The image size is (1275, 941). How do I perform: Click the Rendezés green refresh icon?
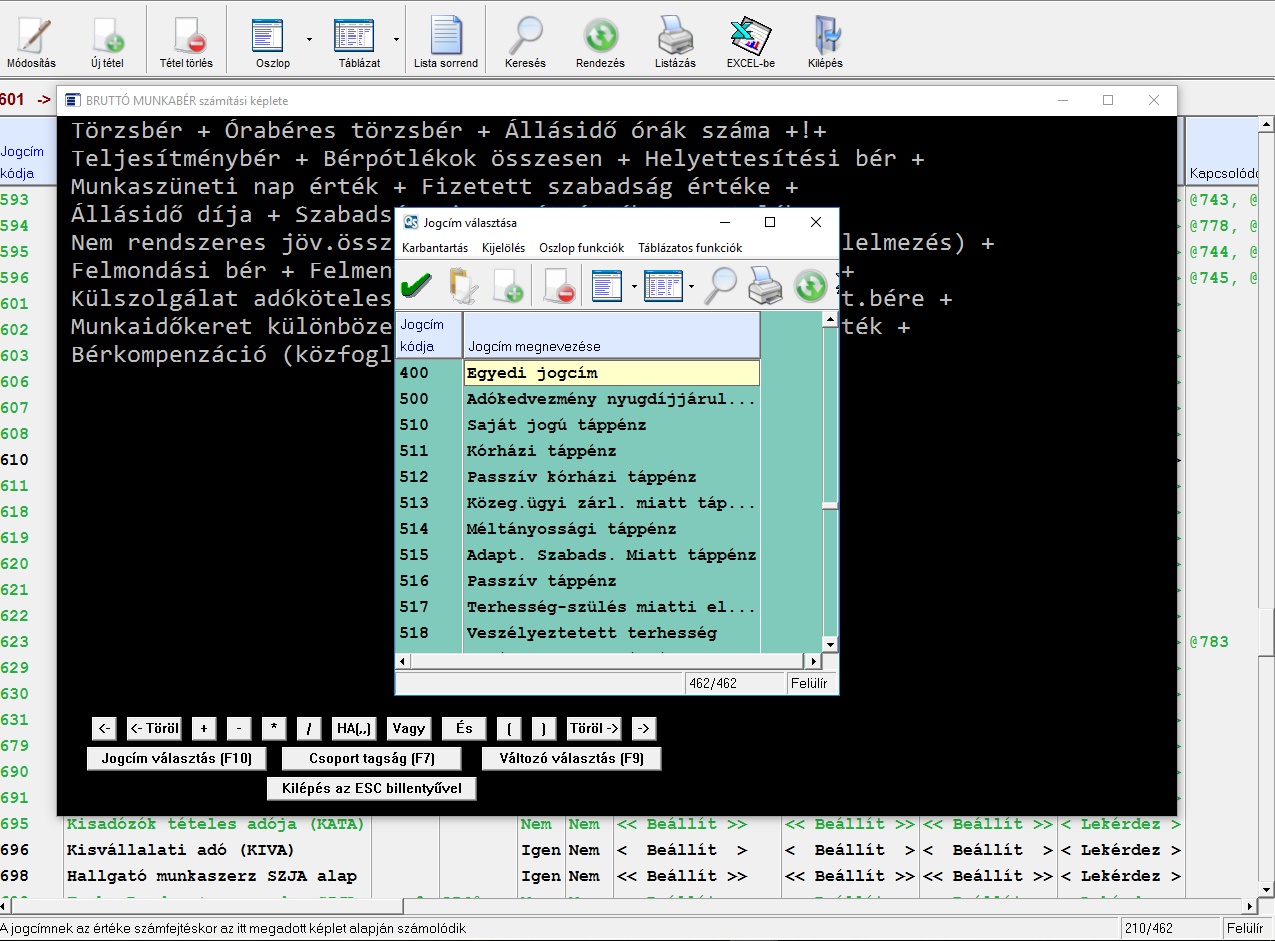pos(600,36)
